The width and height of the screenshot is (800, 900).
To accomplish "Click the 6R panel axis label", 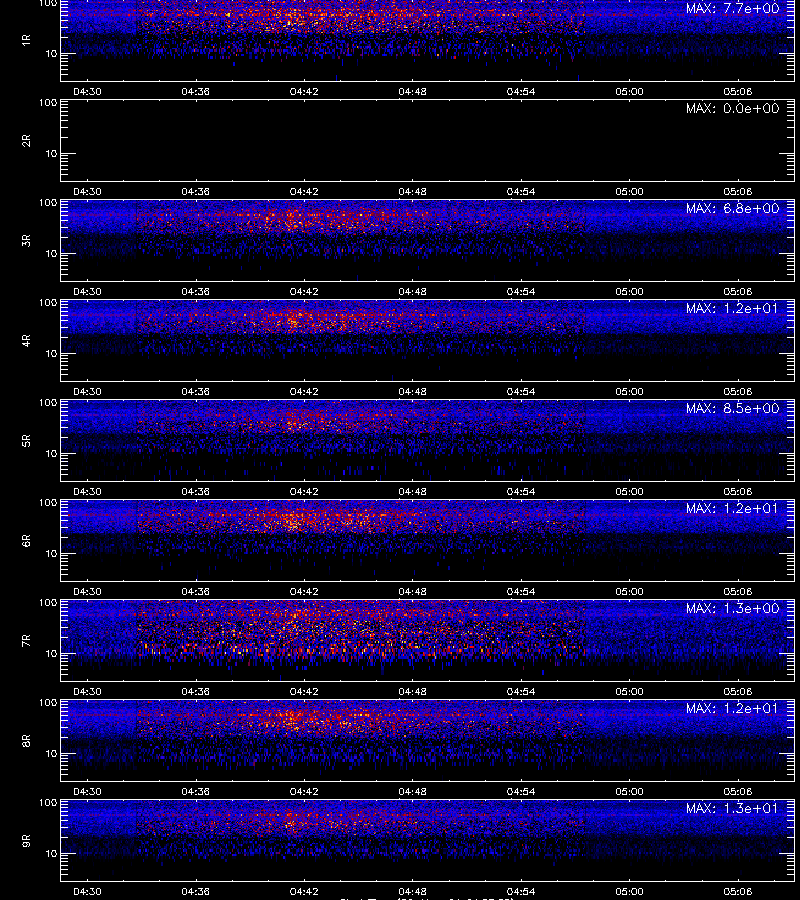I will pos(26,541).
